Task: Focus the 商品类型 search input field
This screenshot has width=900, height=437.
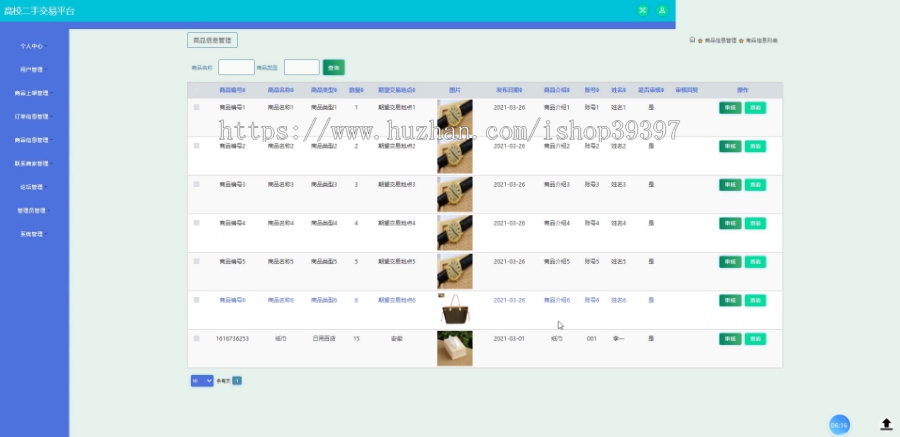Action: click(x=302, y=67)
